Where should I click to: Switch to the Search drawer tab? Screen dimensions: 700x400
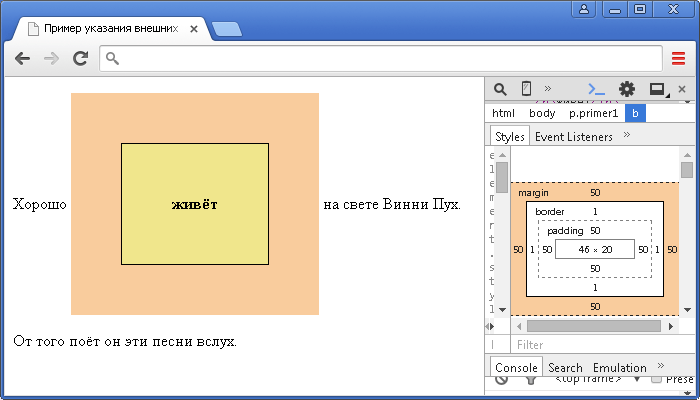pos(565,367)
